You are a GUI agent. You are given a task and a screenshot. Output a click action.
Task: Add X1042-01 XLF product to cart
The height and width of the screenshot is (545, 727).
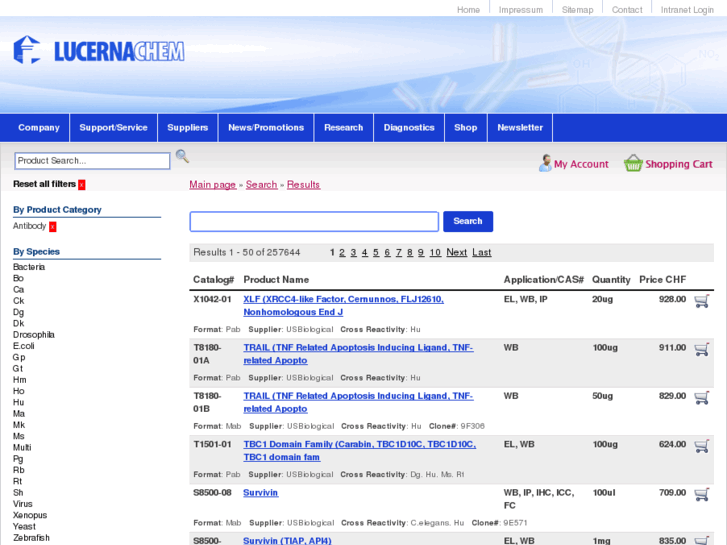[701, 301]
